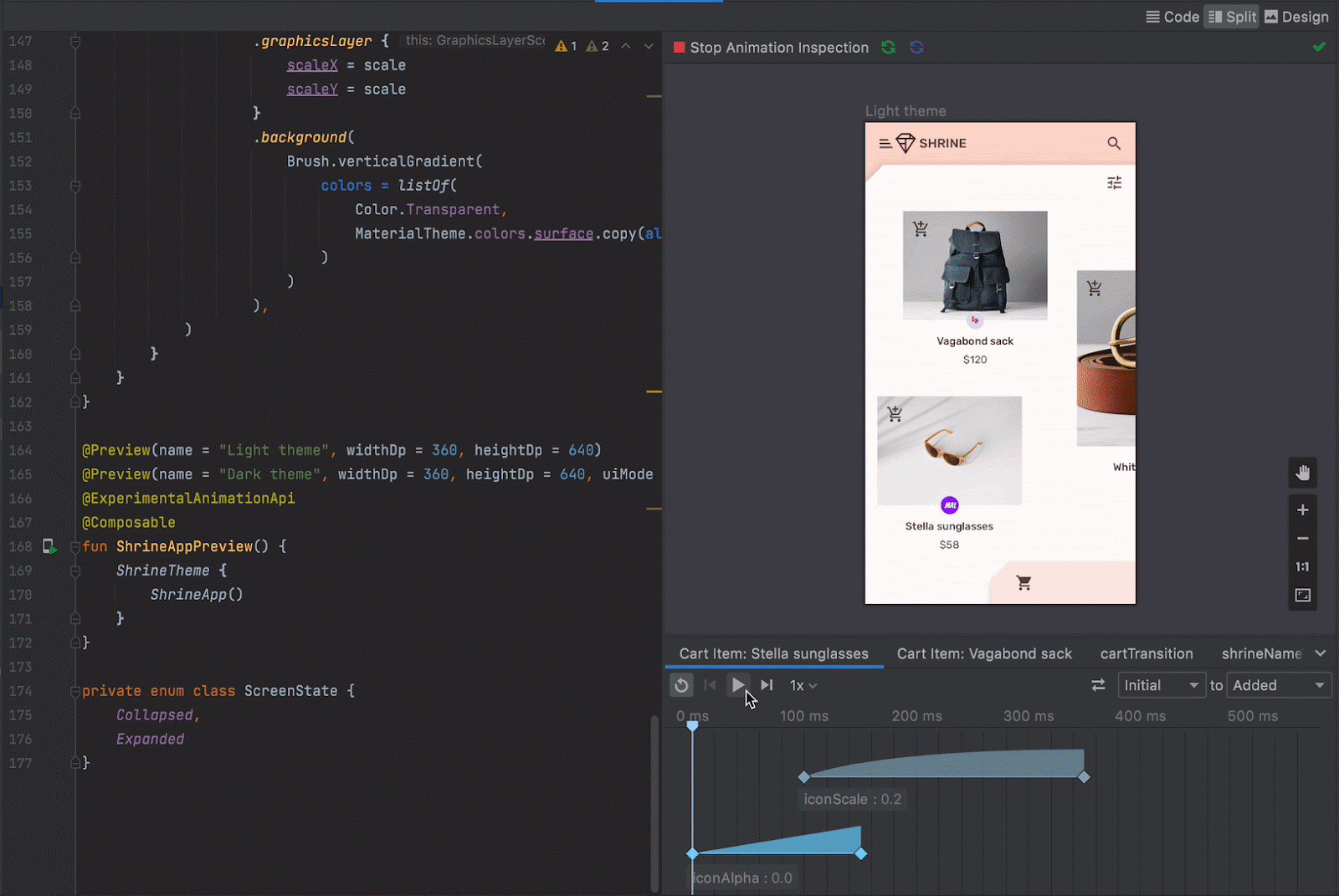
Task: Click the scaleX hyperlink in the code
Action: point(311,64)
